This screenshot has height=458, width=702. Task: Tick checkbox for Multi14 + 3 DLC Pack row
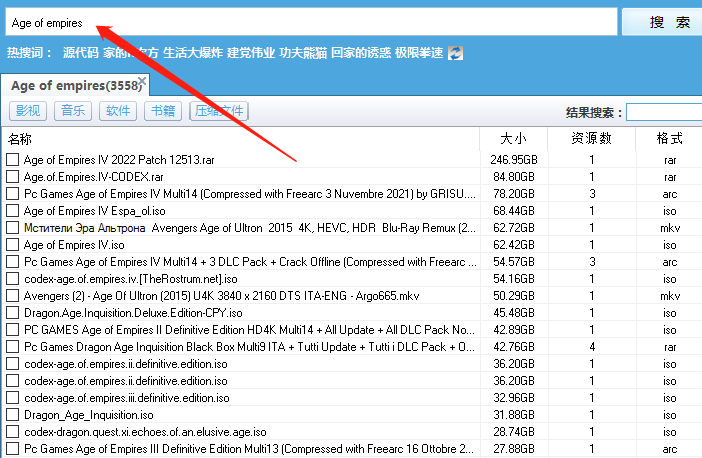coord(13,261)
